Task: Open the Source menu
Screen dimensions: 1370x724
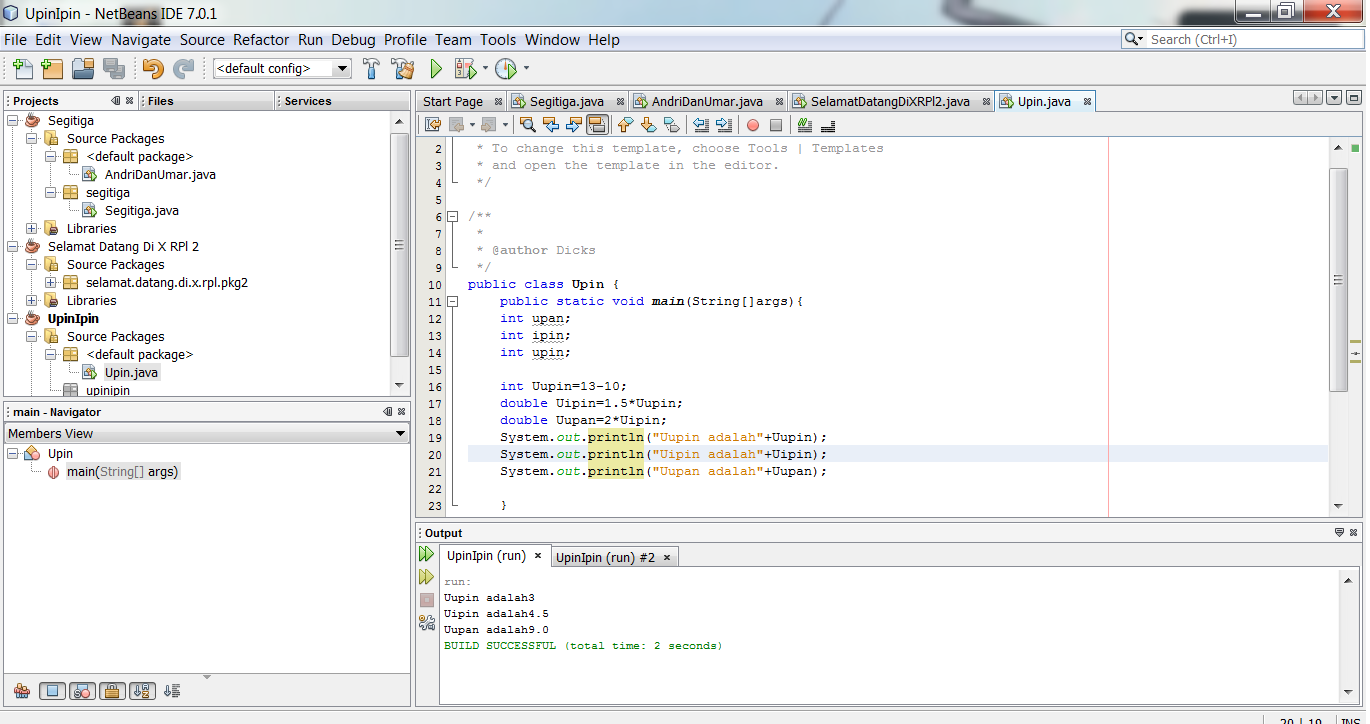Action: click(x=202, y=40)
